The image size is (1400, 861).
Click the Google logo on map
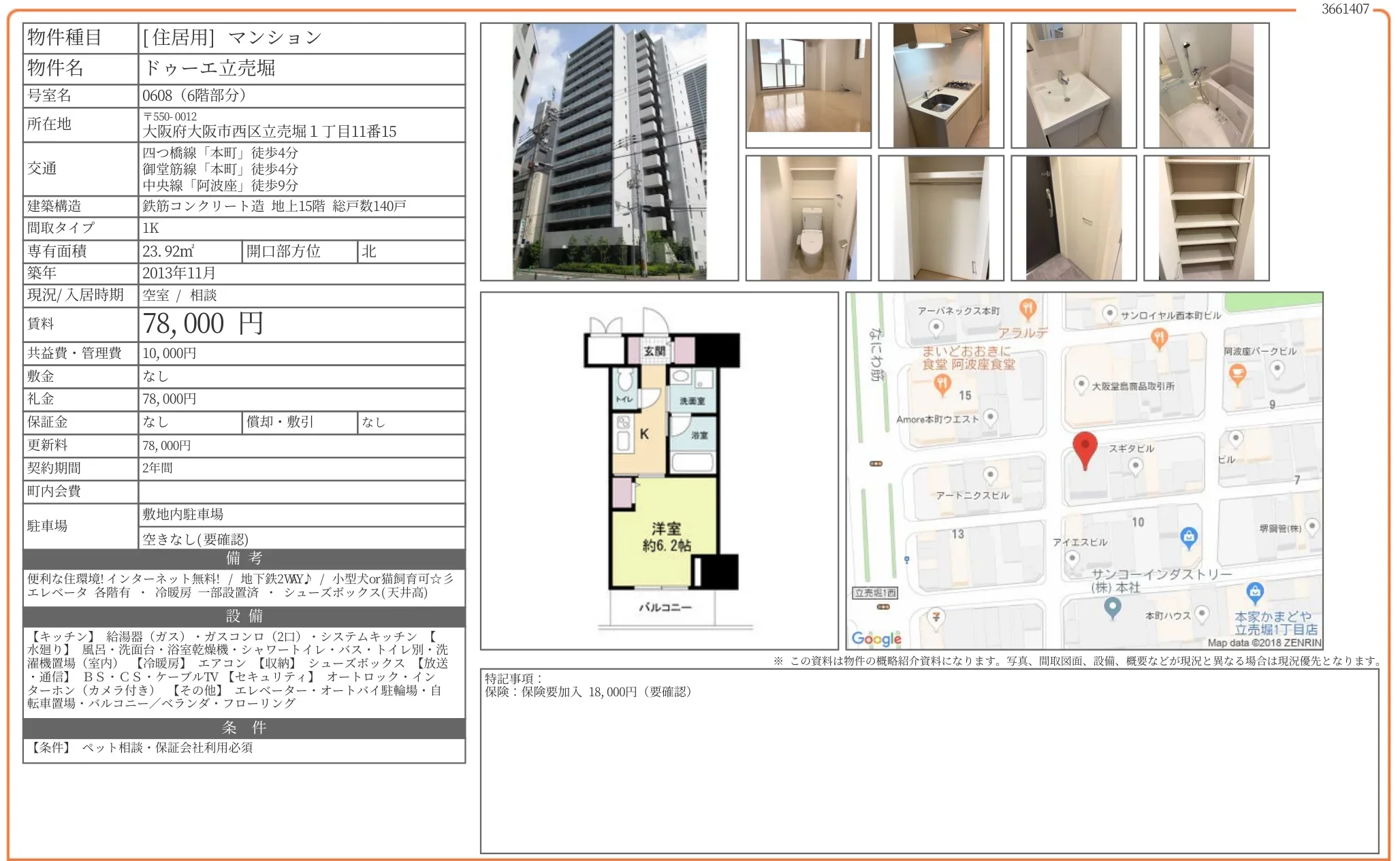(876, 638)
